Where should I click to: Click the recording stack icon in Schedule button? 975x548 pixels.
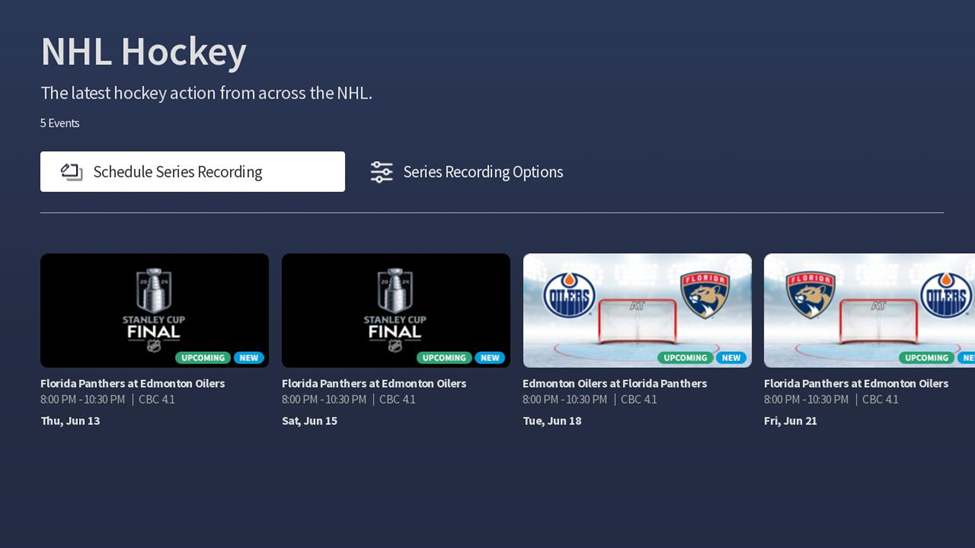72,172
